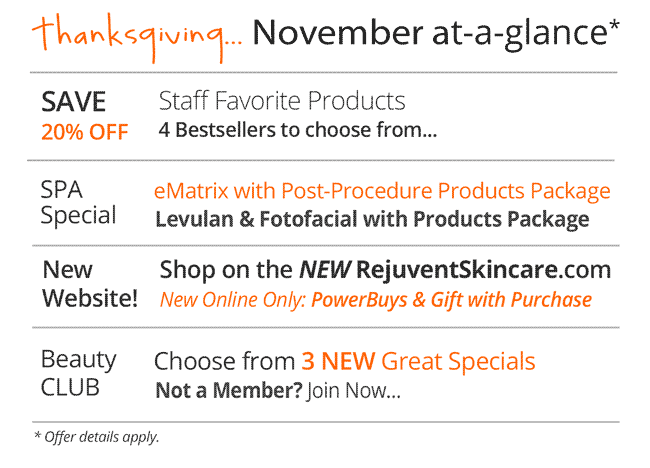Click the 'Beauty CLUB' label
The height and width of the screenshot is (468, 650).
(78, 373)
